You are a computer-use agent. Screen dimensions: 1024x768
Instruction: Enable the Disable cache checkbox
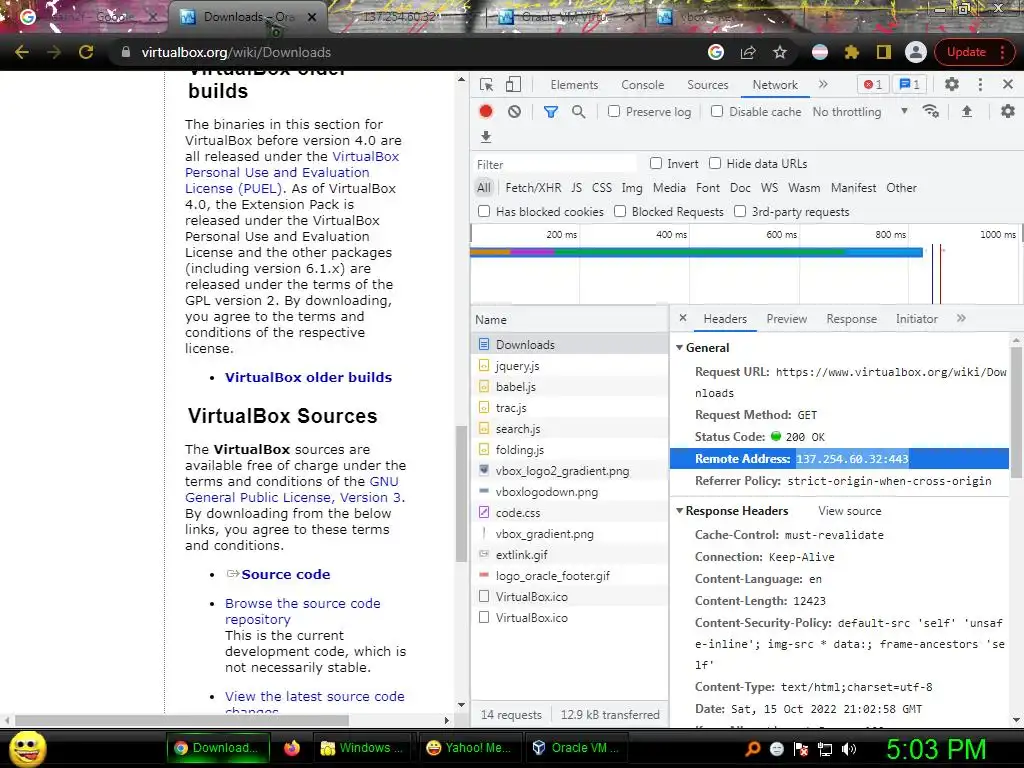(717, 112)
